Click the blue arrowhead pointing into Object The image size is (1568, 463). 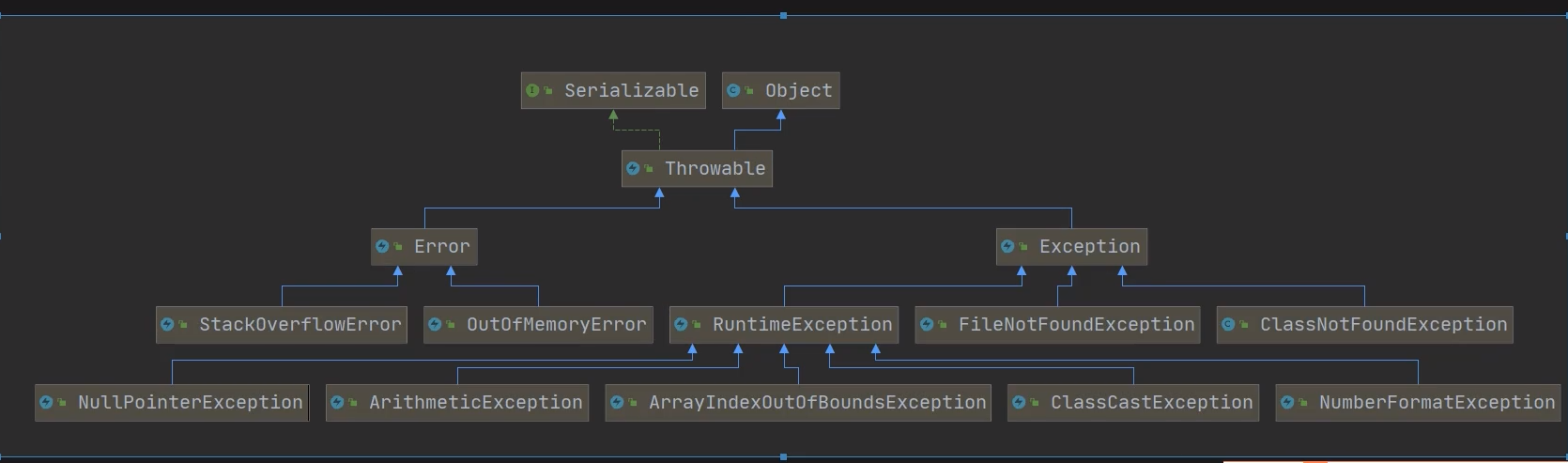tap(780, 116)
